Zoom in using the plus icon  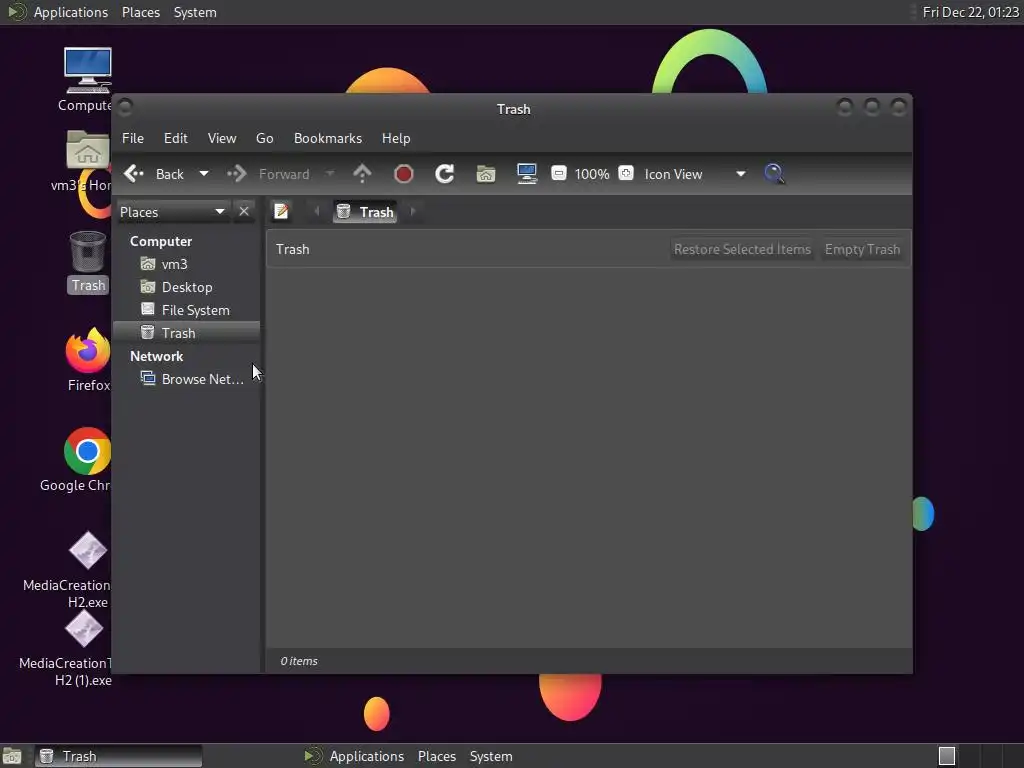(x=626, y=174)
